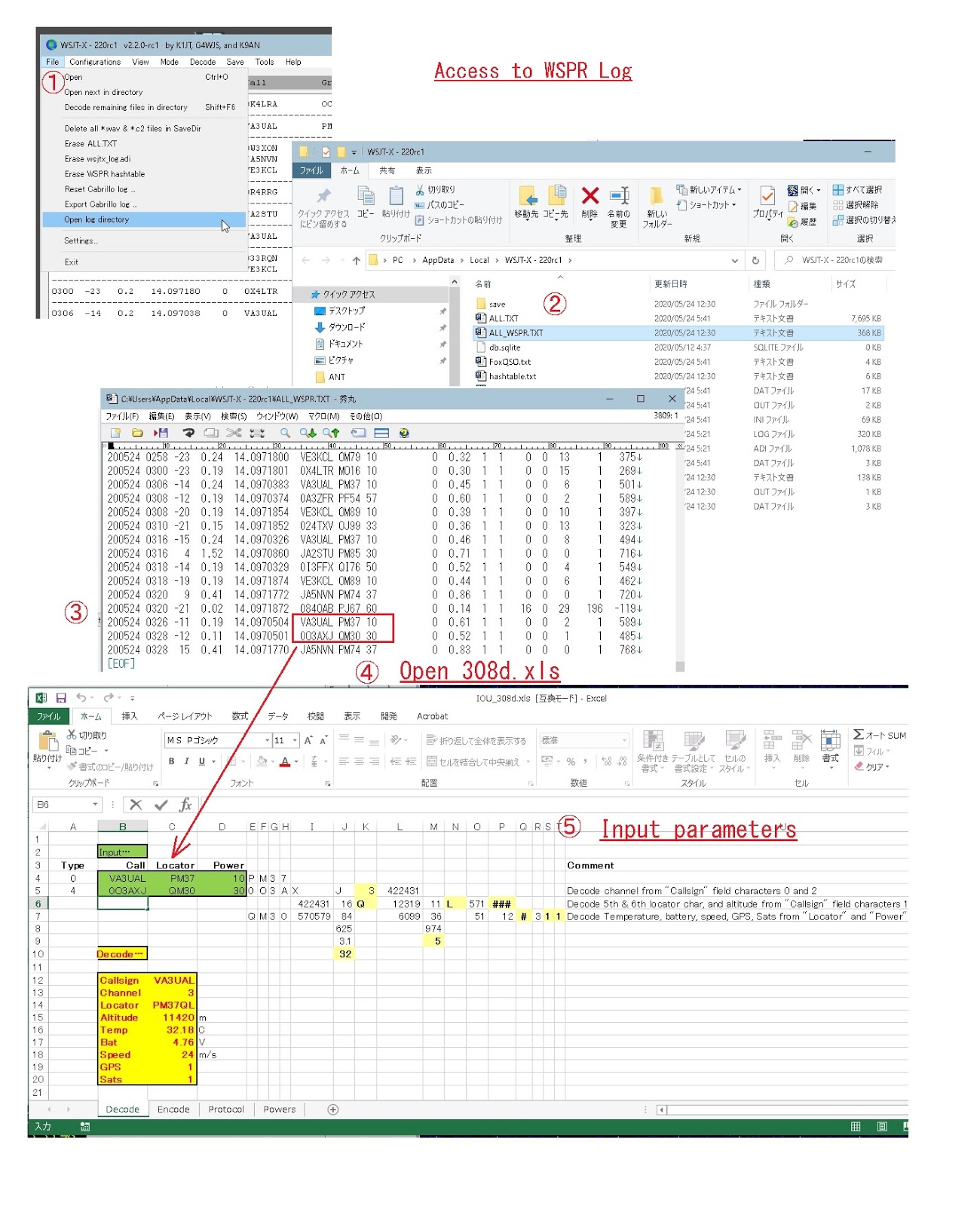
Task: Toggle italic formatting in Excel
Action: pyautogui.click(x=187, y=761)
